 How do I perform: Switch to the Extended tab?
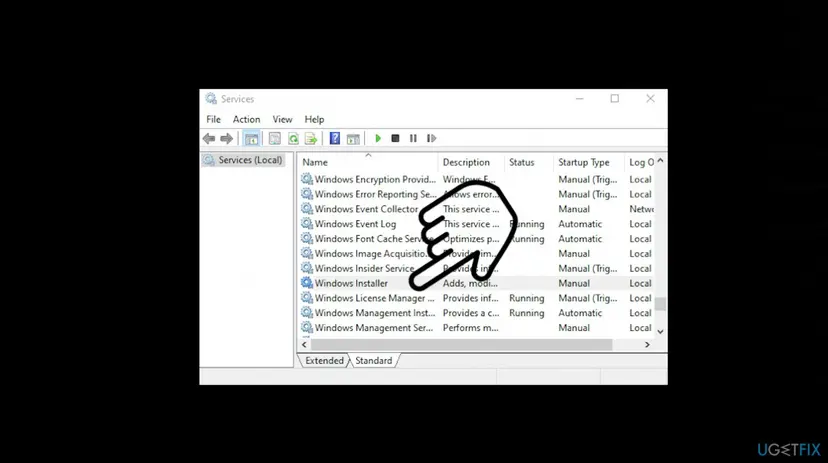[324, 361]
